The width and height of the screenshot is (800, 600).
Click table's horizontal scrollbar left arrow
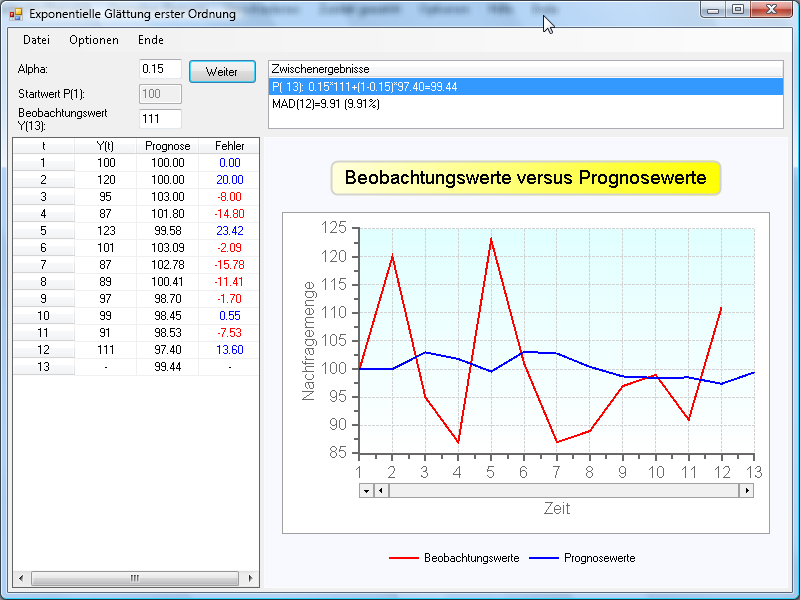[19, 579]
